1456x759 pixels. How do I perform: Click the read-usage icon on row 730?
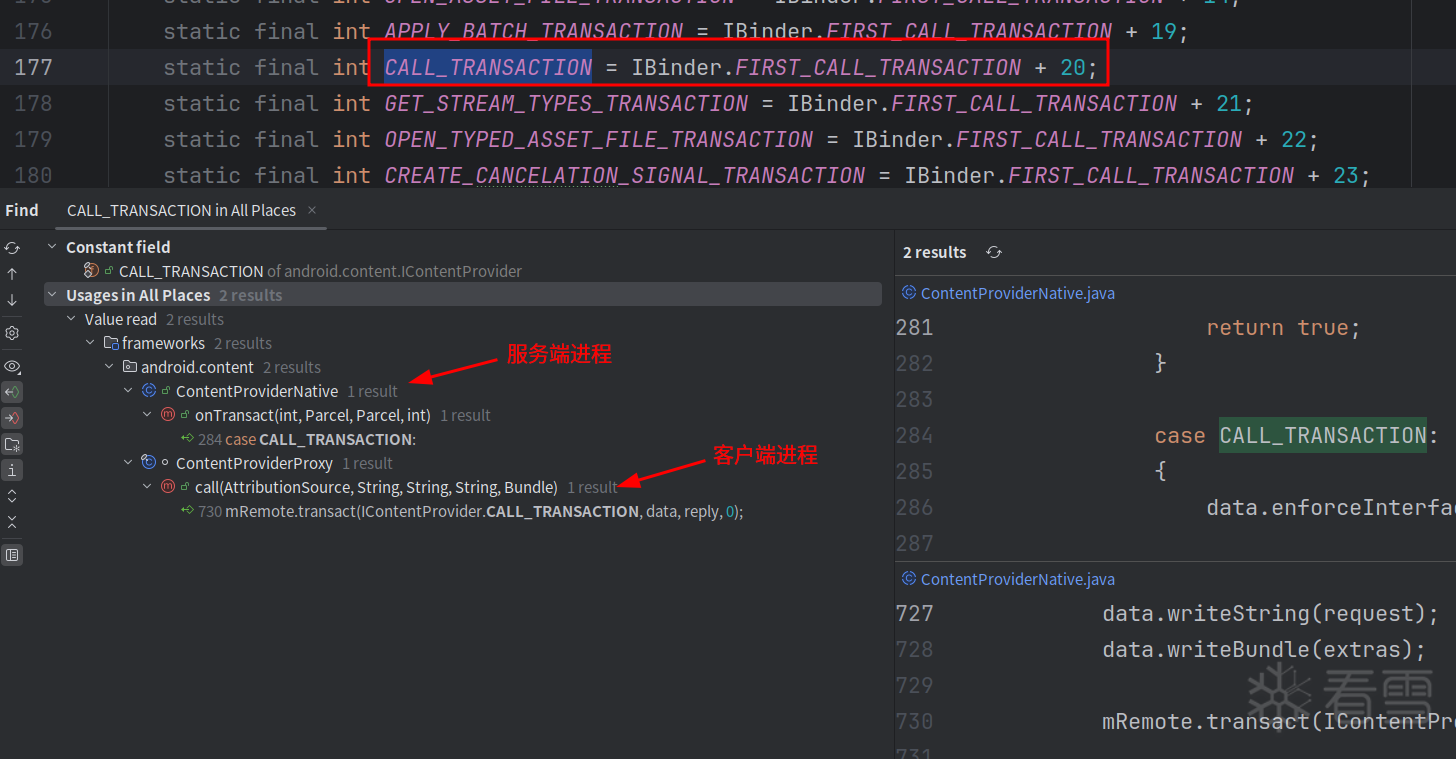click(187, 511)
